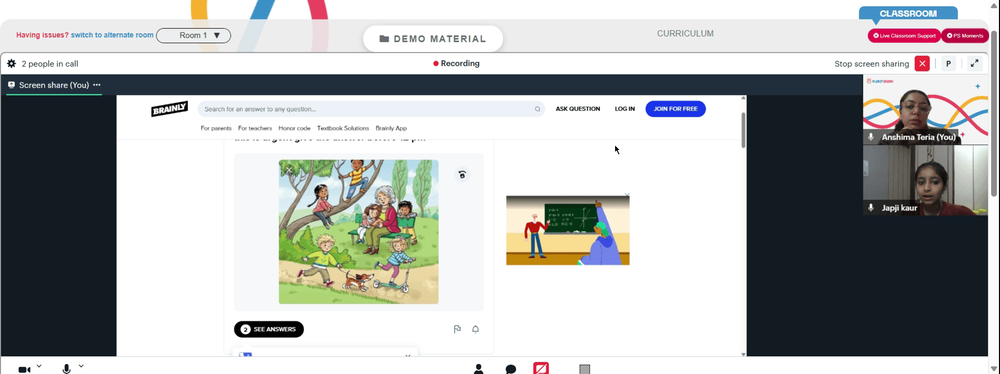Click the Brainly logo
Viewport: 1000px width, 374px height.
(x=170, y=109)
